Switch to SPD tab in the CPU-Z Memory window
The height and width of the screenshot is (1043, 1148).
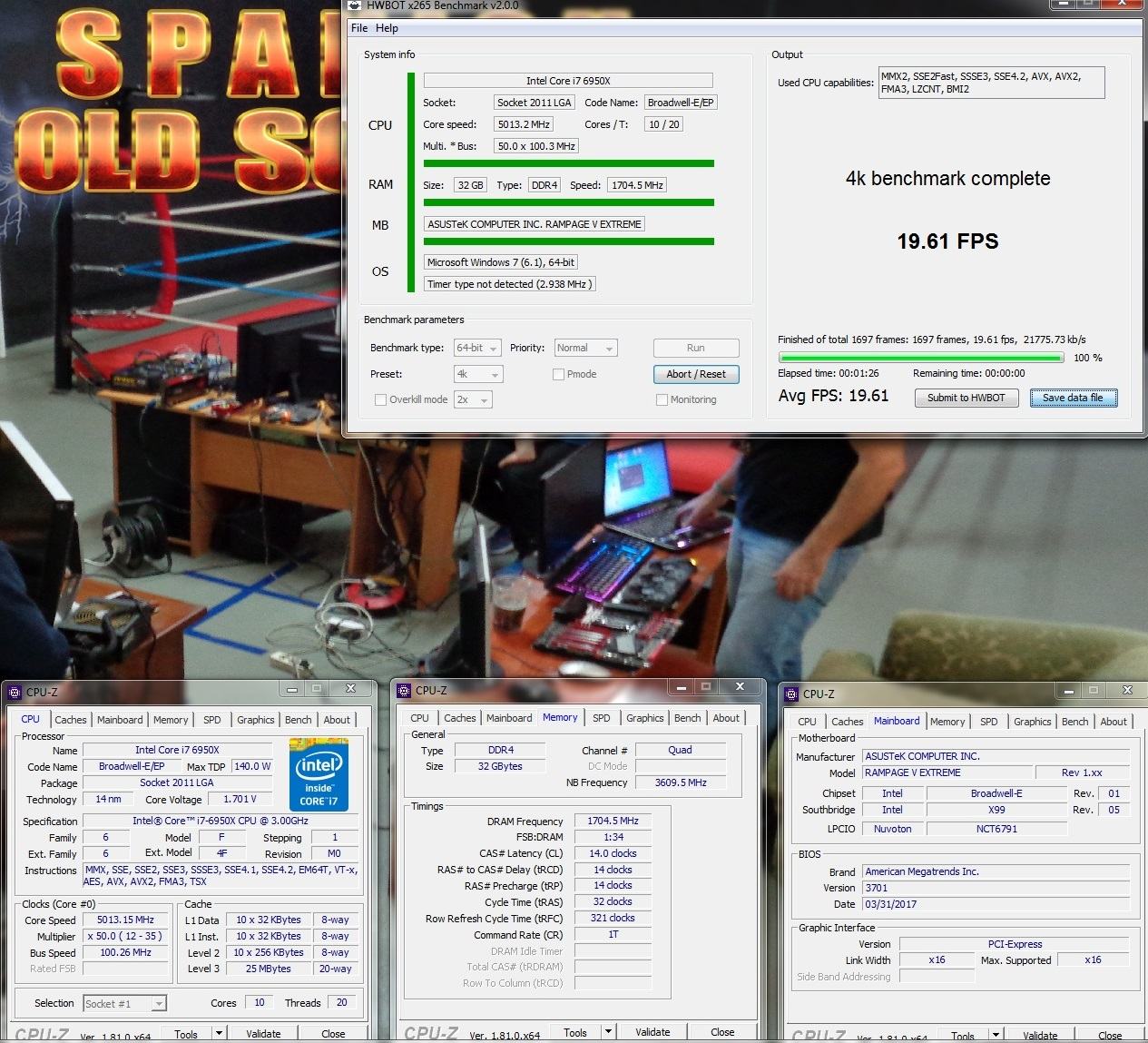(602, 718)
